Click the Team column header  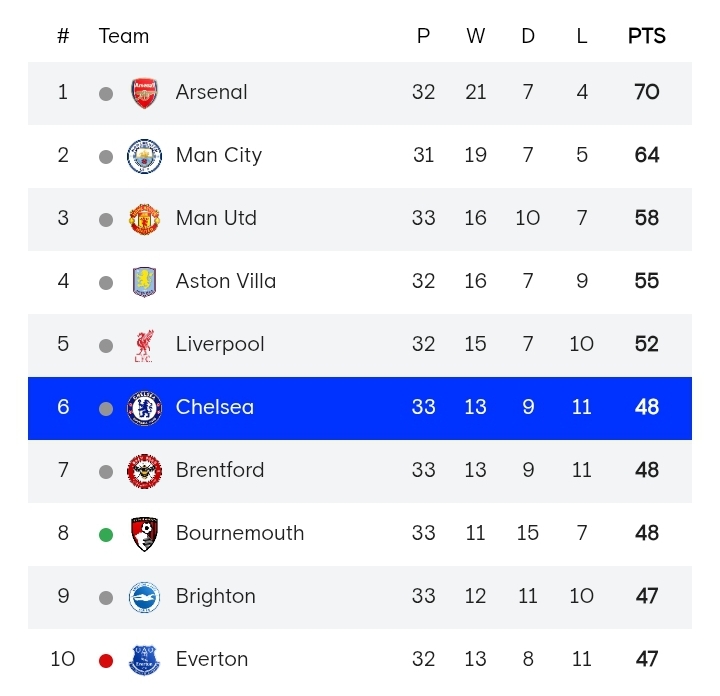tap(124, 36)
